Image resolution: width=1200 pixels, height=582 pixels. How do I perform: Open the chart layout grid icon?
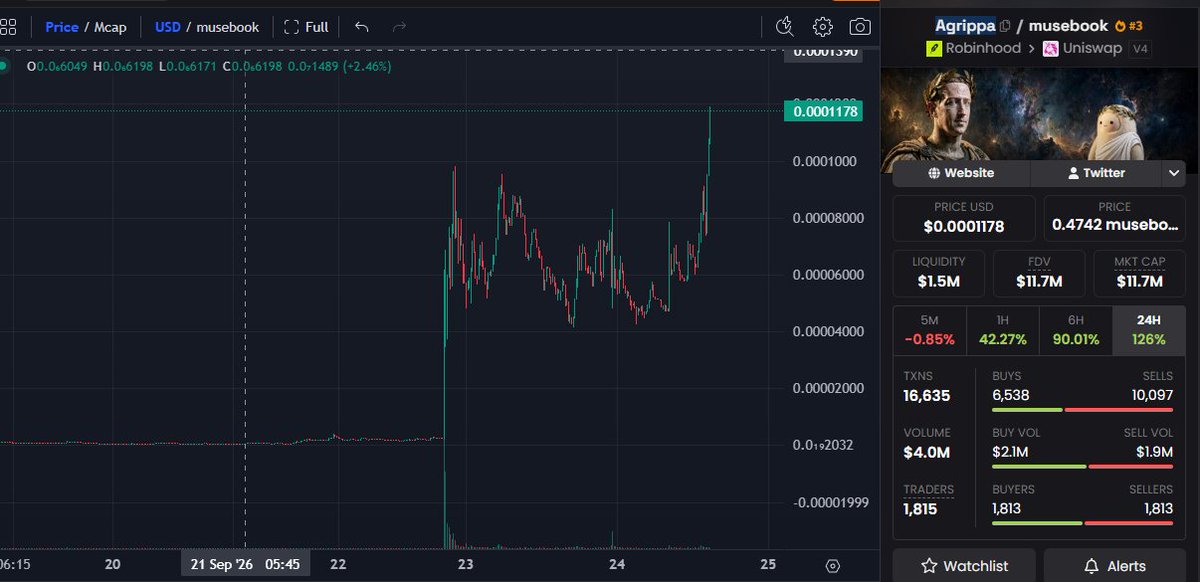tap(6, 27)
